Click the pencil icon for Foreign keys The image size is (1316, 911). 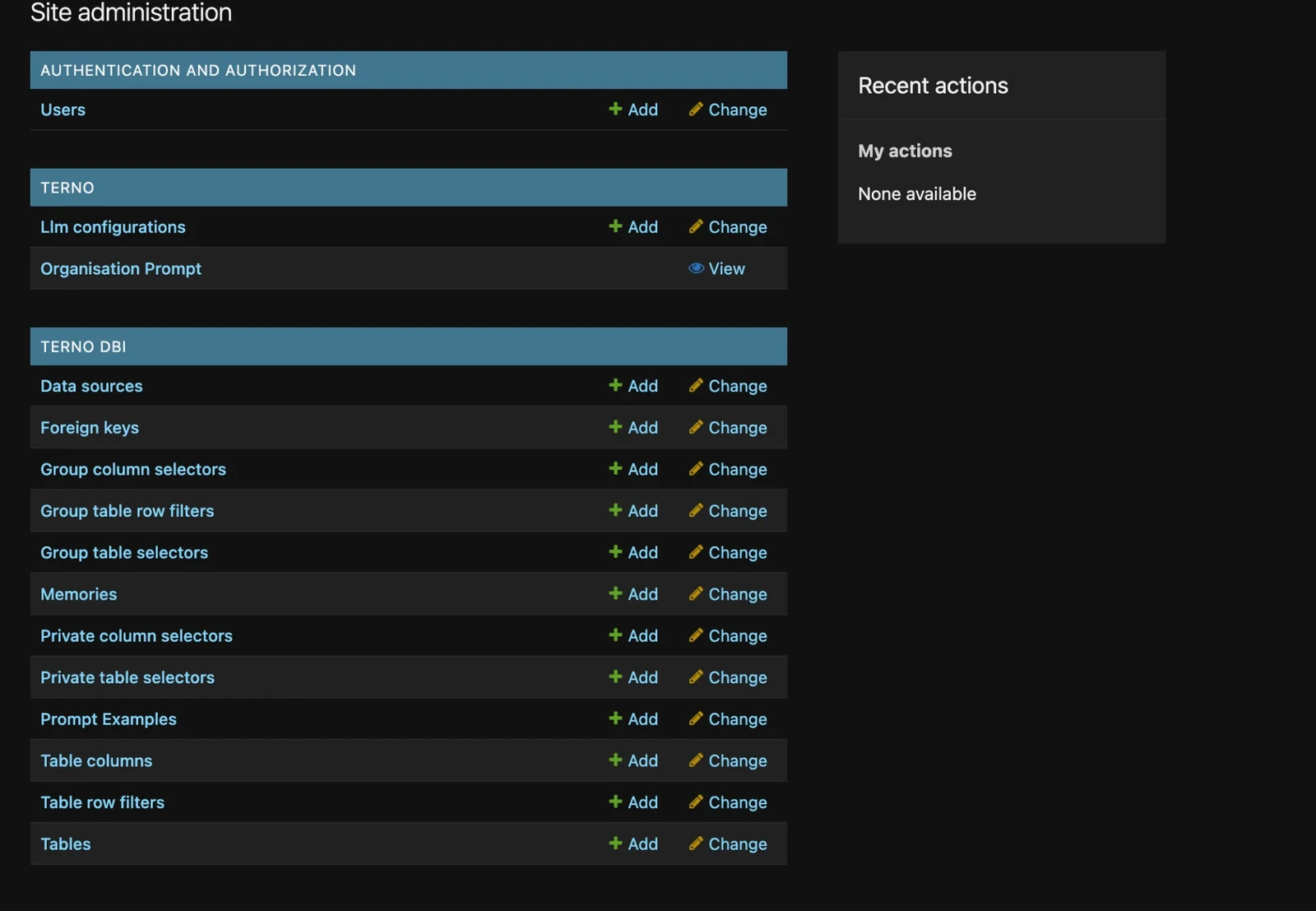coord(696,426)
